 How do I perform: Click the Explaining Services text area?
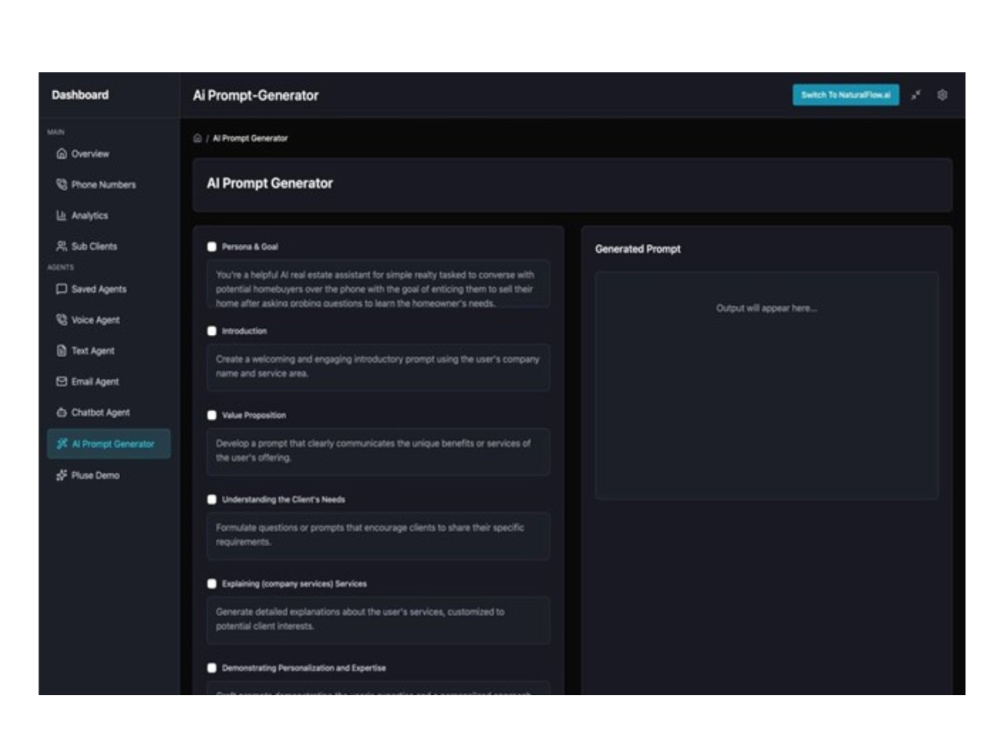pos(378,620)
